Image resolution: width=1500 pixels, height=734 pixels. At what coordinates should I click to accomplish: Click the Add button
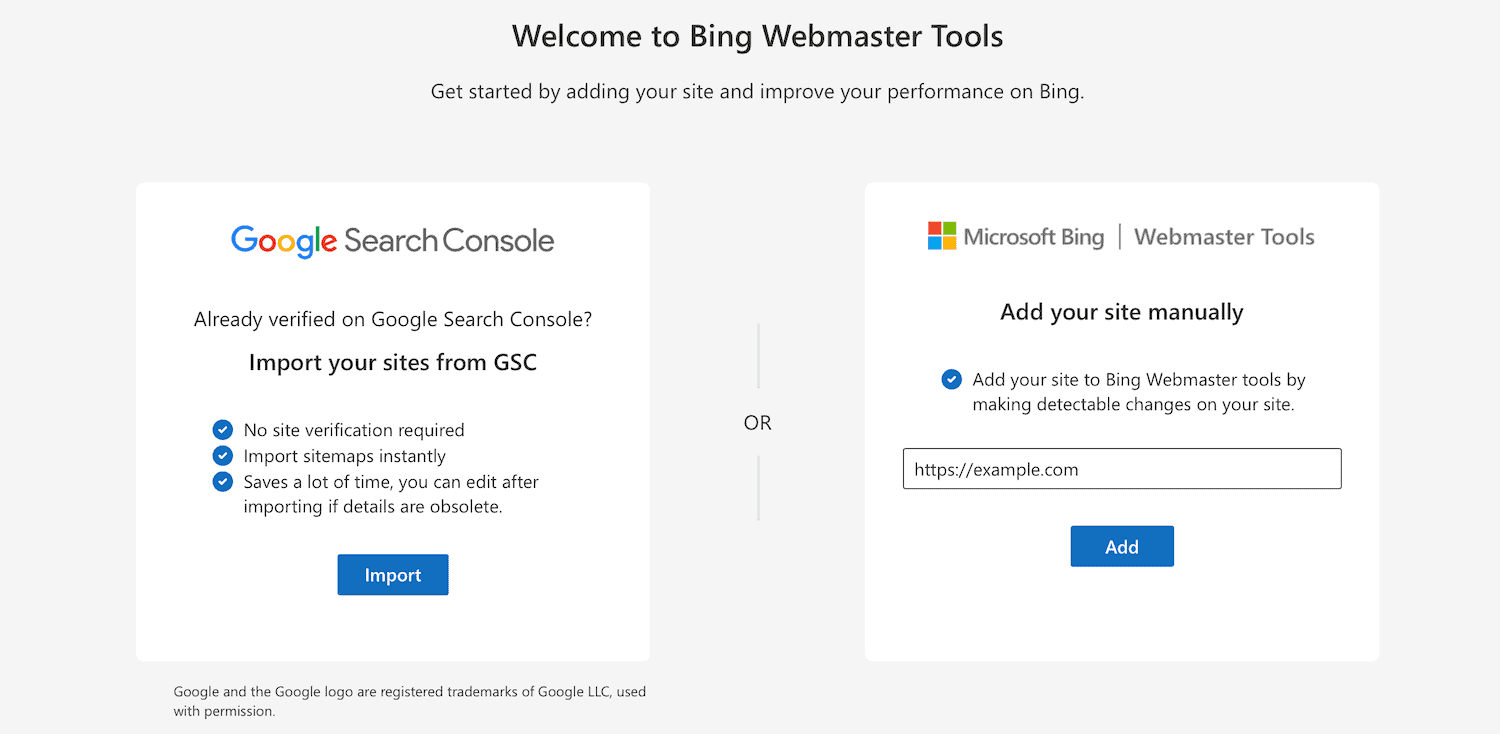click(1122, 546)
